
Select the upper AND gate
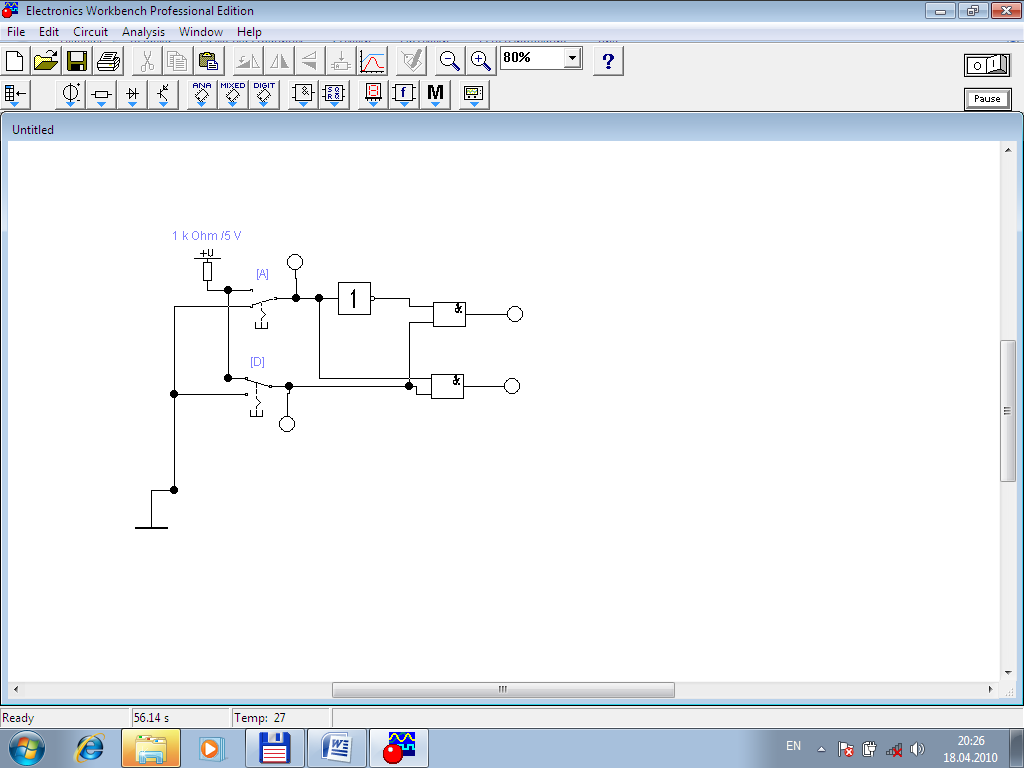pyautogui.click(x=449, y=314)
